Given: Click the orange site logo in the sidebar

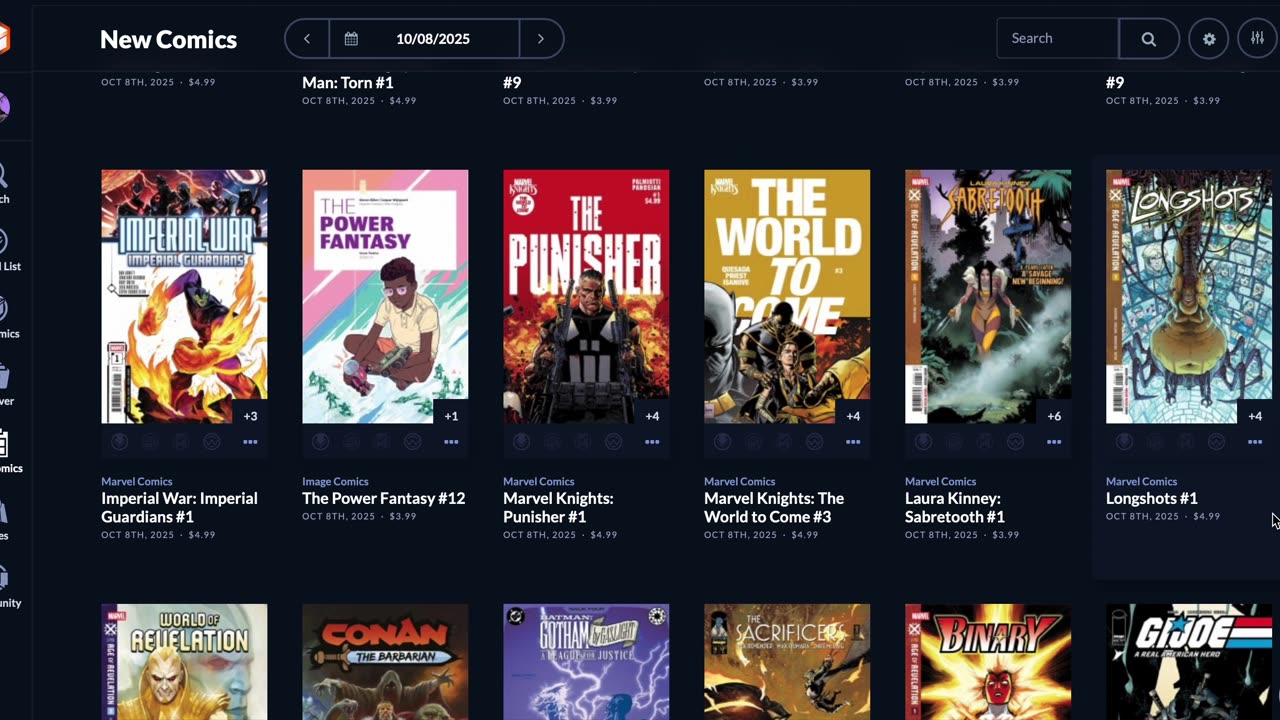Looking at the screenshot, I should point(4,38).
